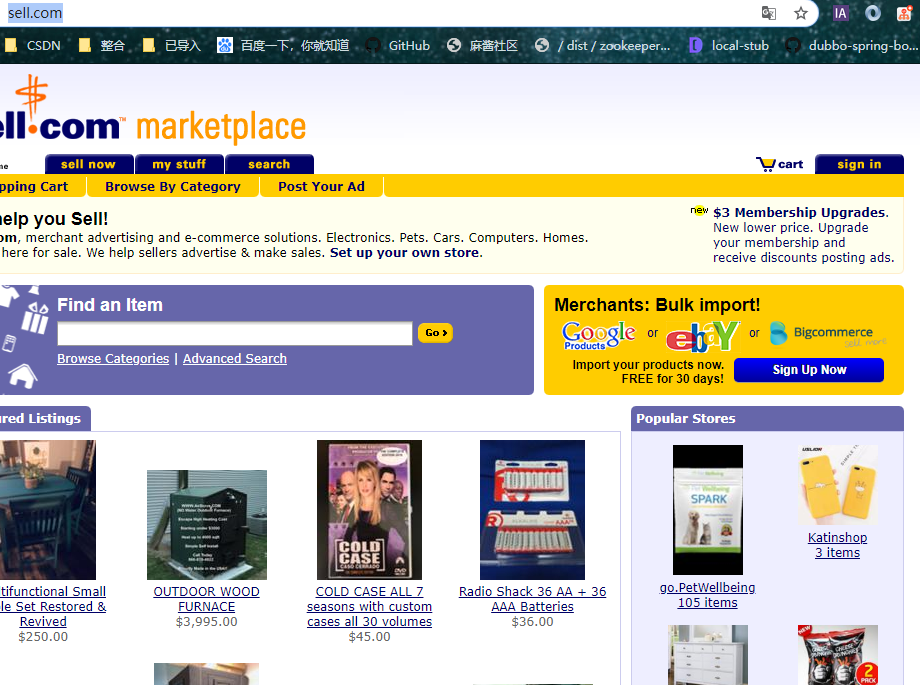Focus the Find an Item search field
This screenshot has height=685, width=920.
coord(235,333)
